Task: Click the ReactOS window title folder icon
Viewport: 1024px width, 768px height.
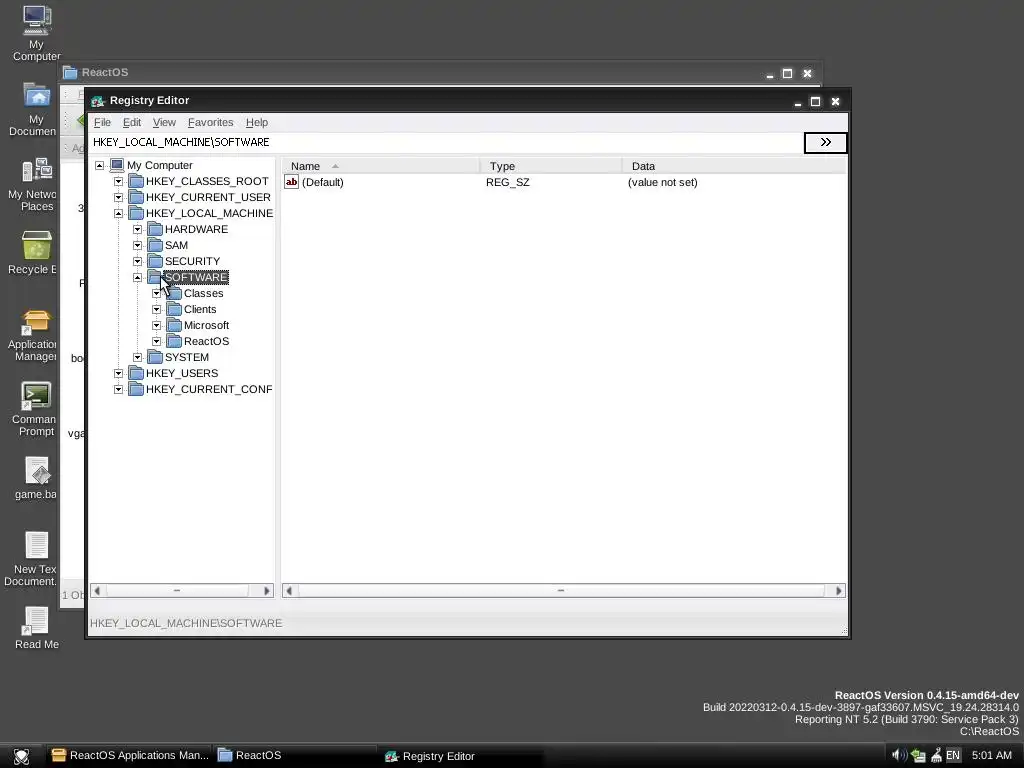Action: 71,72
